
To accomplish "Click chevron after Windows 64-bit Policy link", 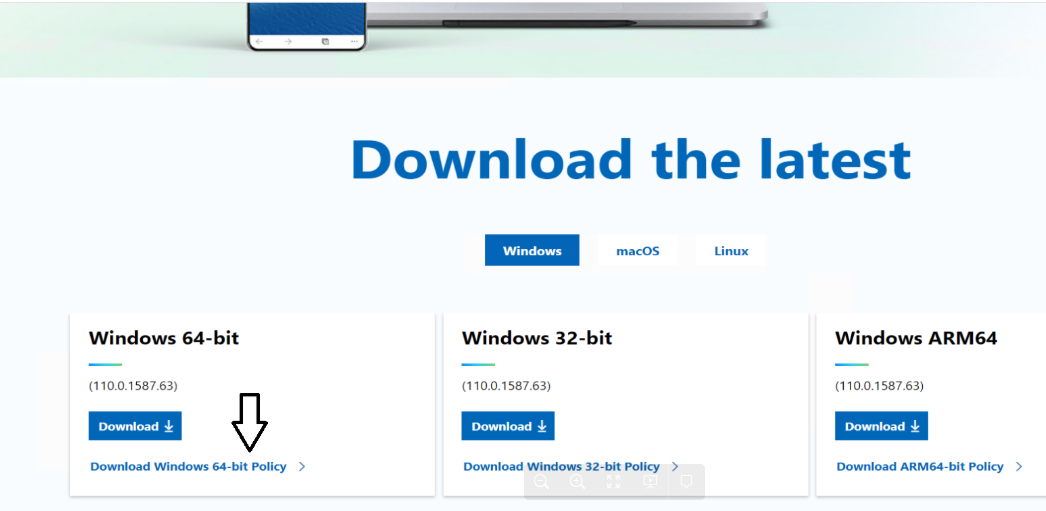I will tap(302, 467).
